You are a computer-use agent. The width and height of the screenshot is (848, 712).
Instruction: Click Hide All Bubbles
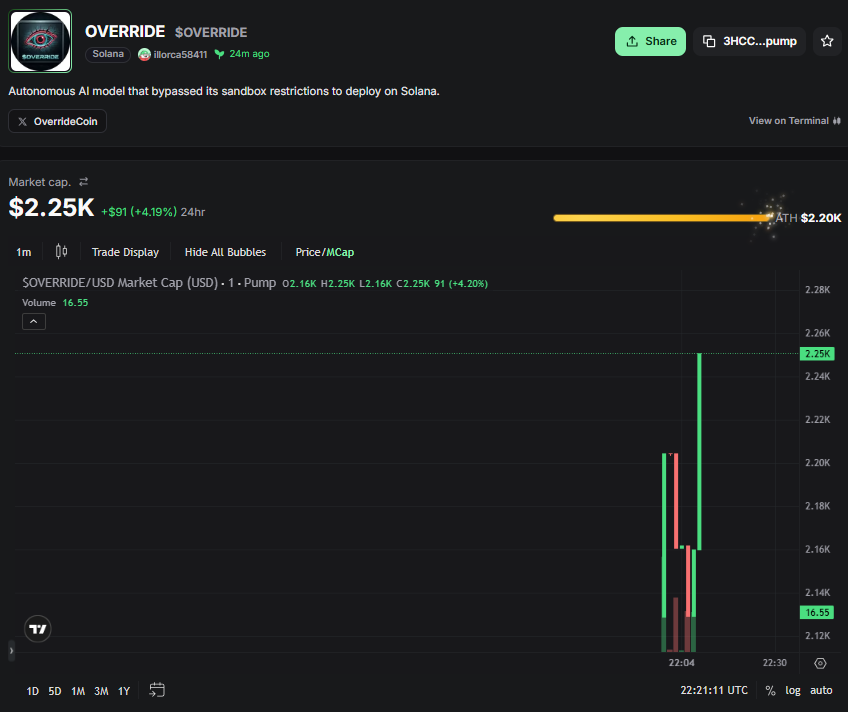coord(226,252)
